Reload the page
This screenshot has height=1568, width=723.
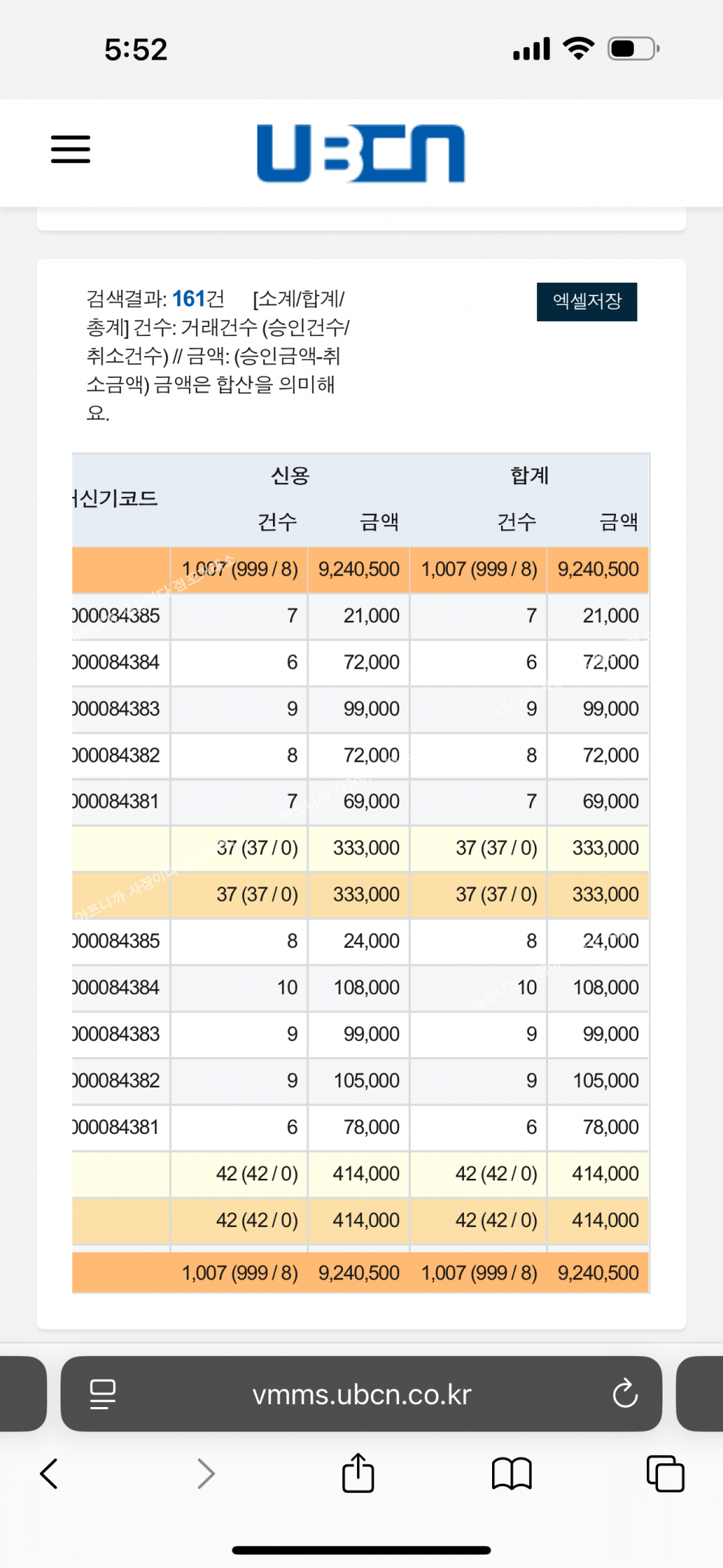point(624,1394)
